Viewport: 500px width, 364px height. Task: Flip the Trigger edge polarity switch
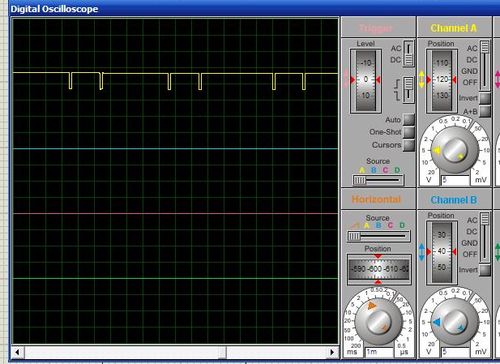click(408, 89)
